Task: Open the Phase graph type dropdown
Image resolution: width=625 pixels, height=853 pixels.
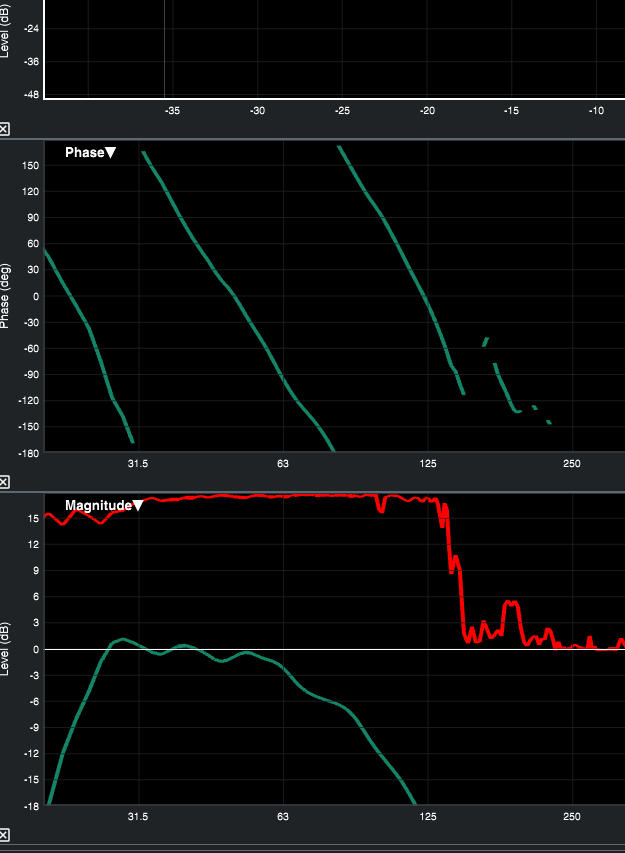Action: [x=90, y=152]
